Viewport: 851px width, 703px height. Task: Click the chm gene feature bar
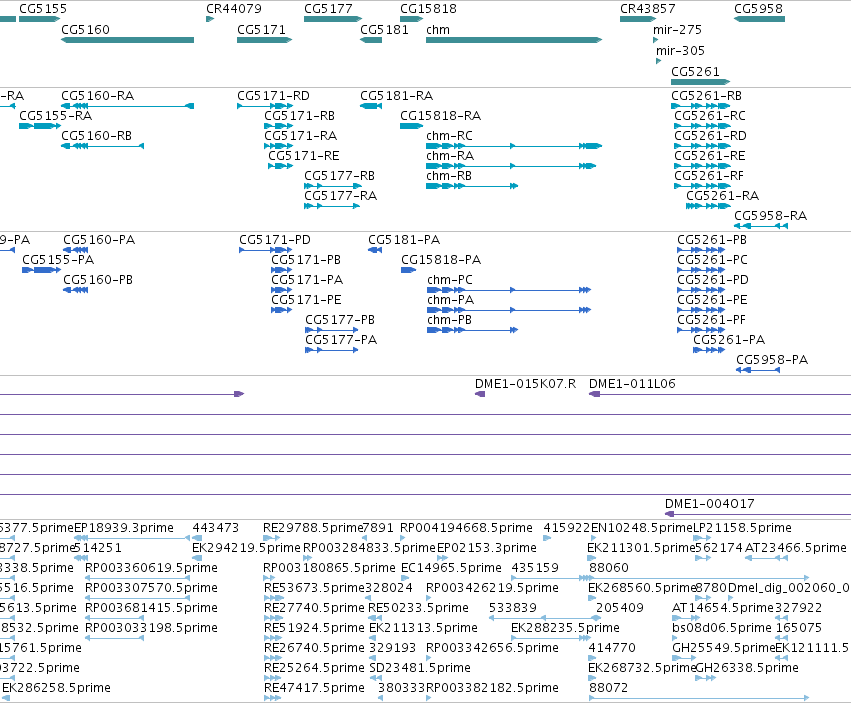[x=514, y=40]
